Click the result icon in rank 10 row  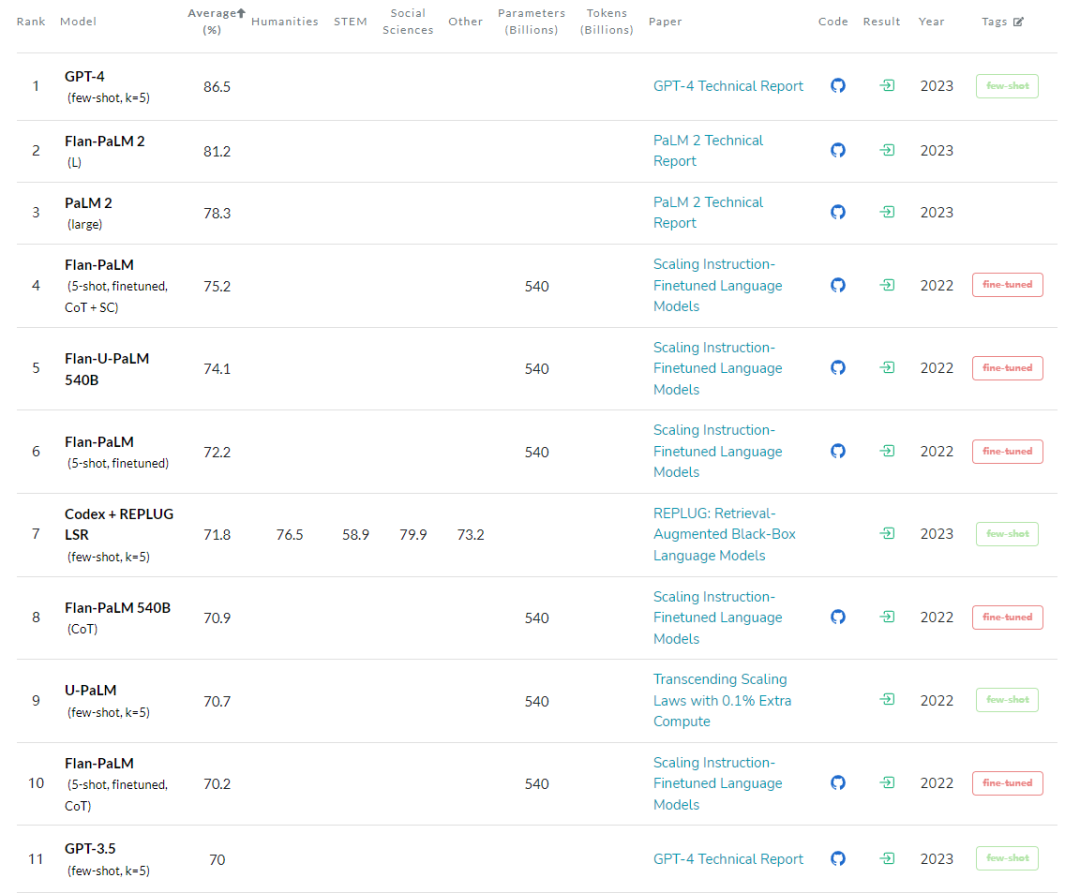887,783
